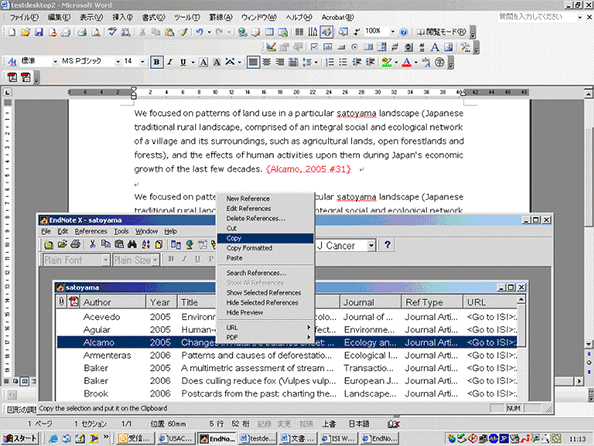Click EndNote's new library icon
Viewport: 594px width, 446px height.
click(x=48, y=245)
